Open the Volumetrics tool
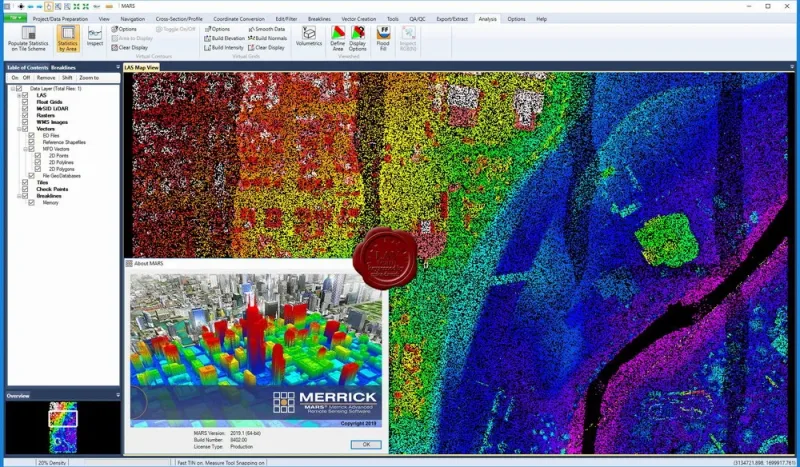Viewport: 800px width, 467px height. [x=309, y=37]
